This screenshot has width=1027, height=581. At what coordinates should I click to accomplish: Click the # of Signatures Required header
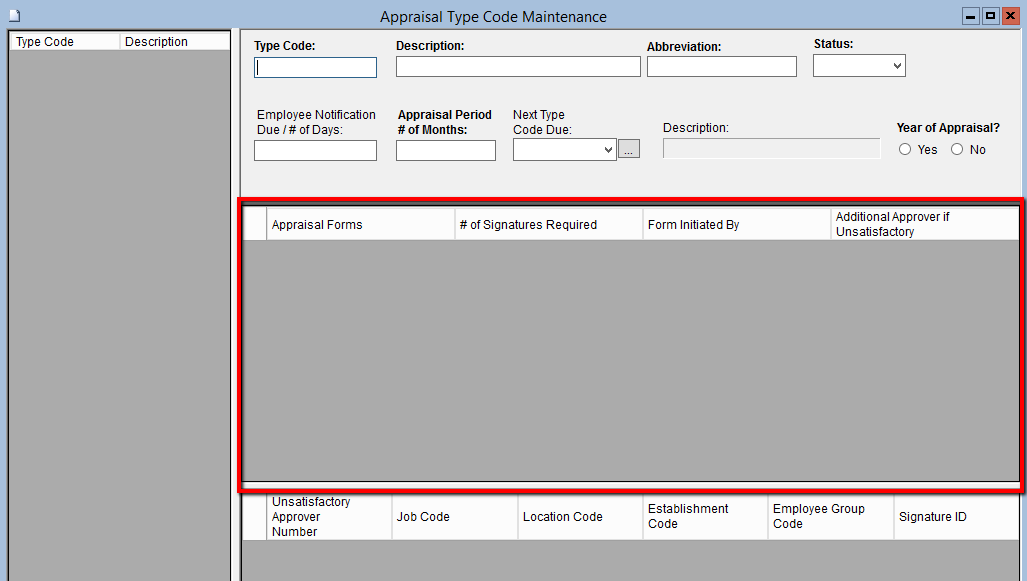(x=548, y=225)
